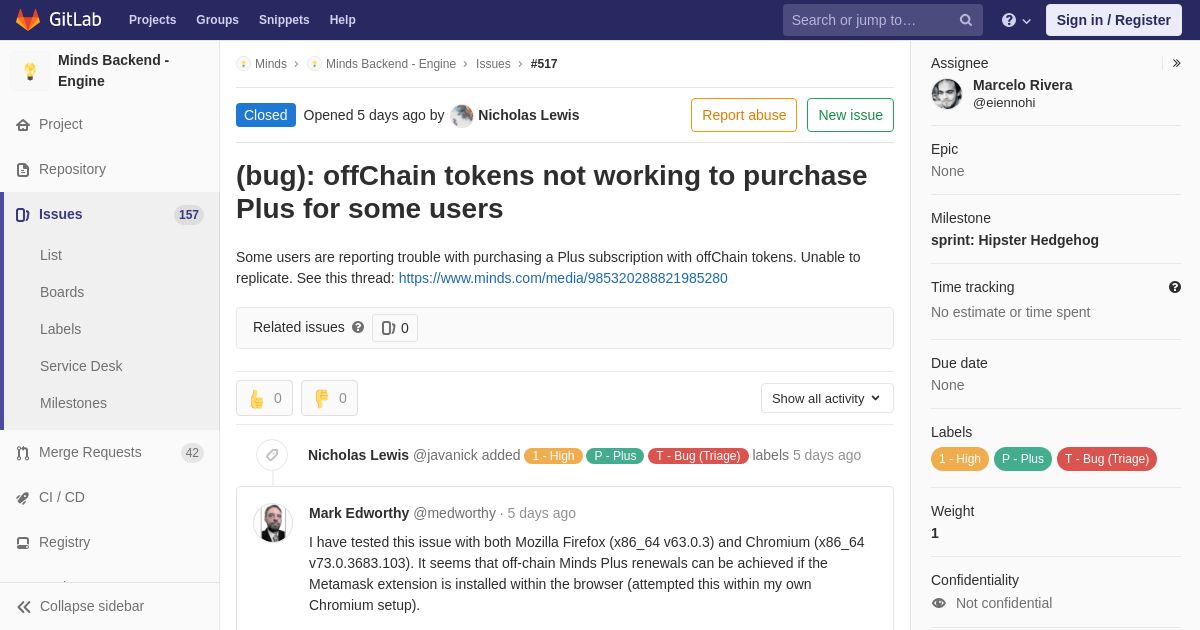Click the label tag activity icon

pos(272,455)
